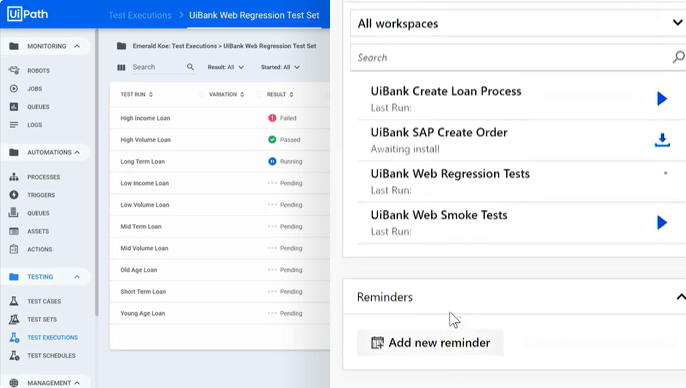The image size is (686, 388).
Task: Select the High Volume Loan test run
Action: tap(220, 140)
